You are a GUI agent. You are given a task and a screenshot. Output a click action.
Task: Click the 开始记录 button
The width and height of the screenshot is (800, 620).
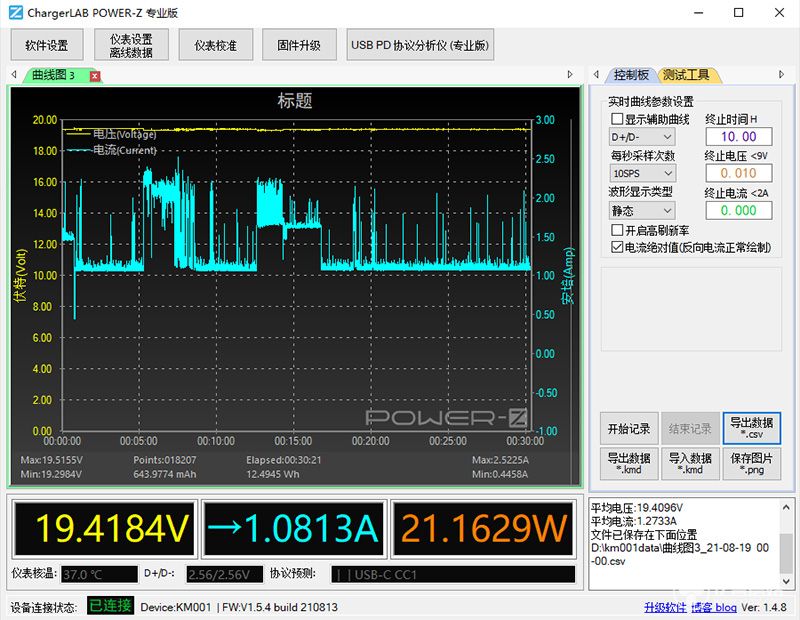click(629, 429)
